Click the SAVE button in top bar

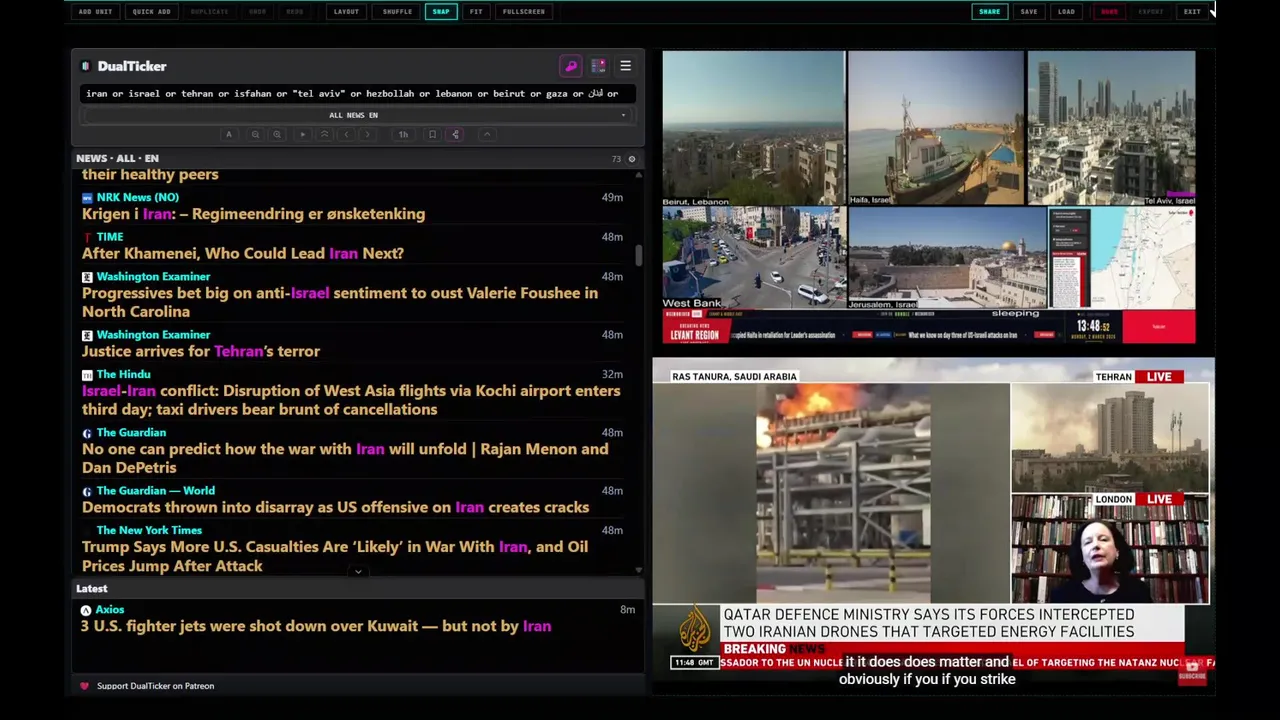pyautogui.click(x=1029, y=12)
